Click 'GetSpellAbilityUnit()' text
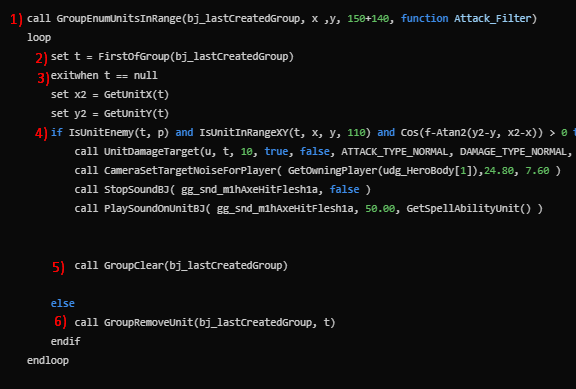 pyautogui.click(x=469, y=209)
